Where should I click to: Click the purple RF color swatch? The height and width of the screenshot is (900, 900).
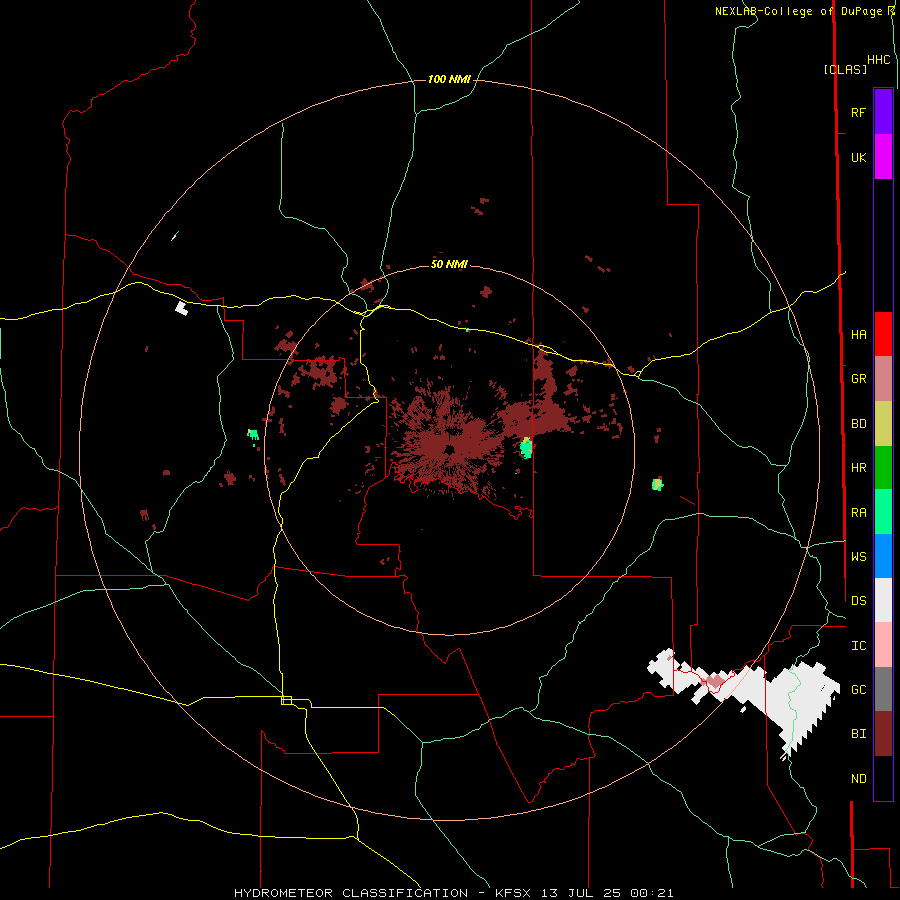pyautogui.click(x=883, y=112)
